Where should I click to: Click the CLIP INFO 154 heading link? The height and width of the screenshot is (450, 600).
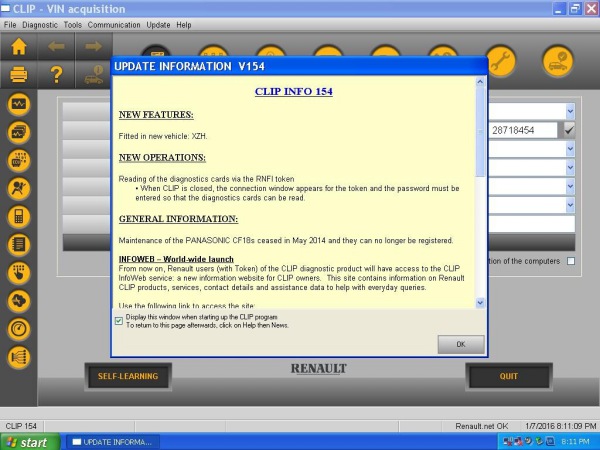coord(293,91)
